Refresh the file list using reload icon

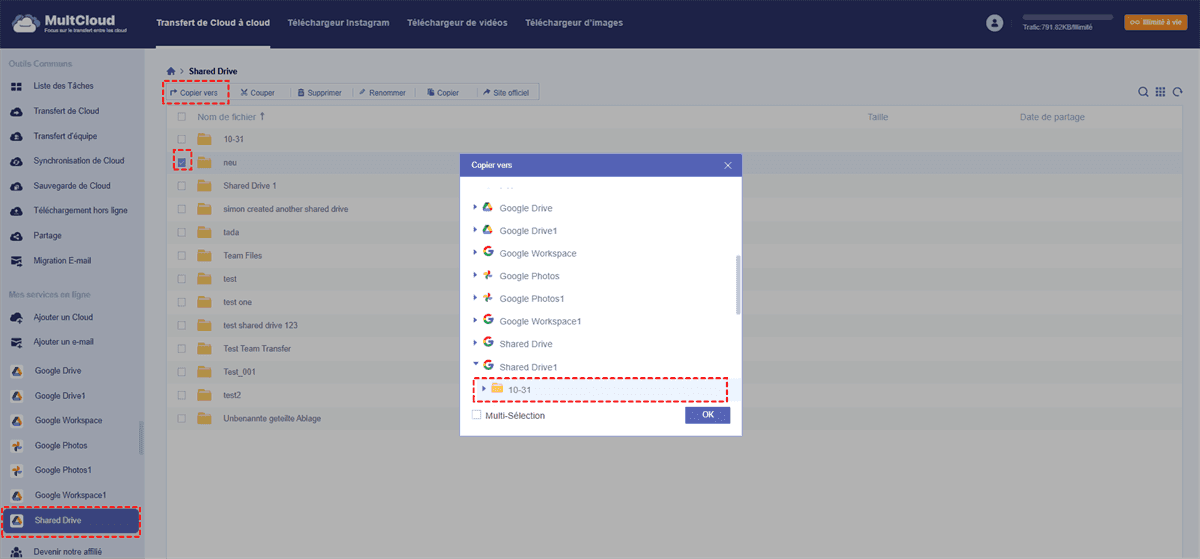point(1177,92)
